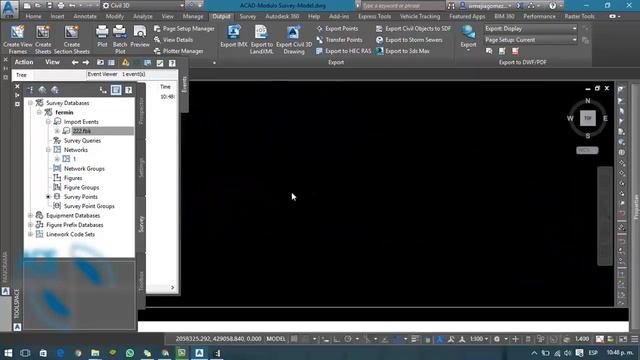Click the Plot icon
The width and height of the screenshot is (640, 360).
click(102, 33)
